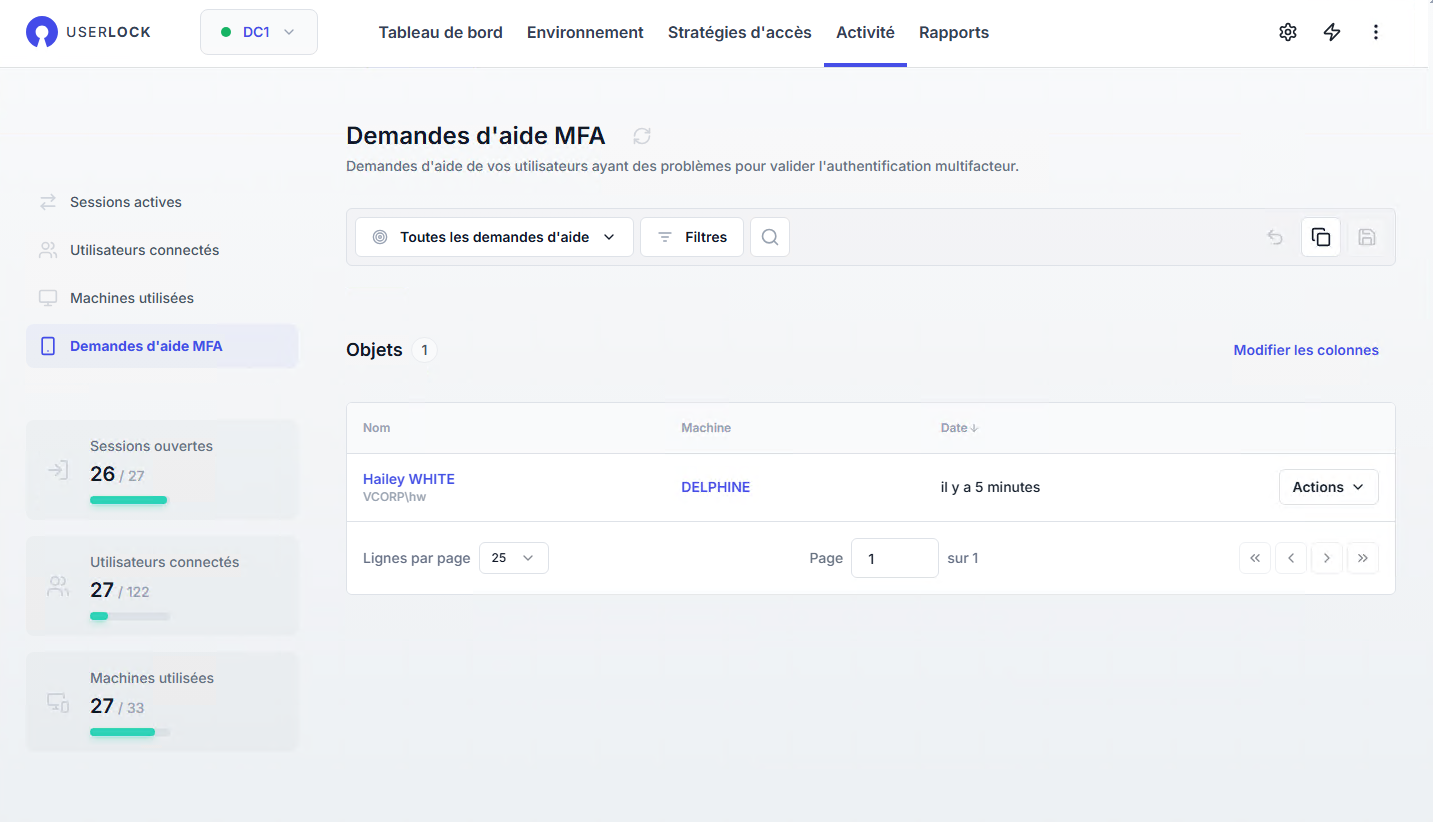Refresh the MFA help requests list

[x=642, y=136]
